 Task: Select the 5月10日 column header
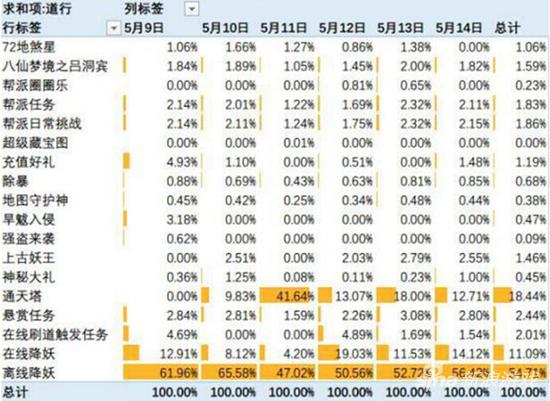[x=225, y=28]
